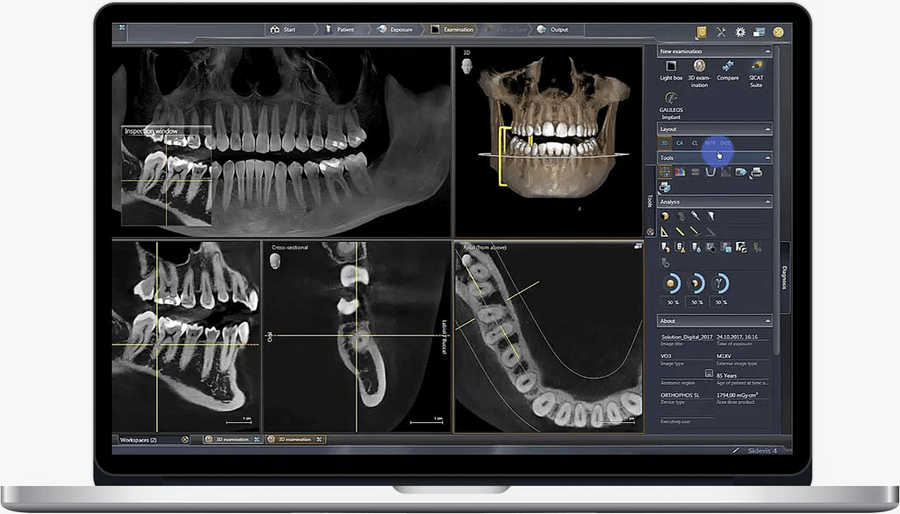Screen dimensions: 900x514
Task: Launch SICAT Suite
Action: coord(756,67)
